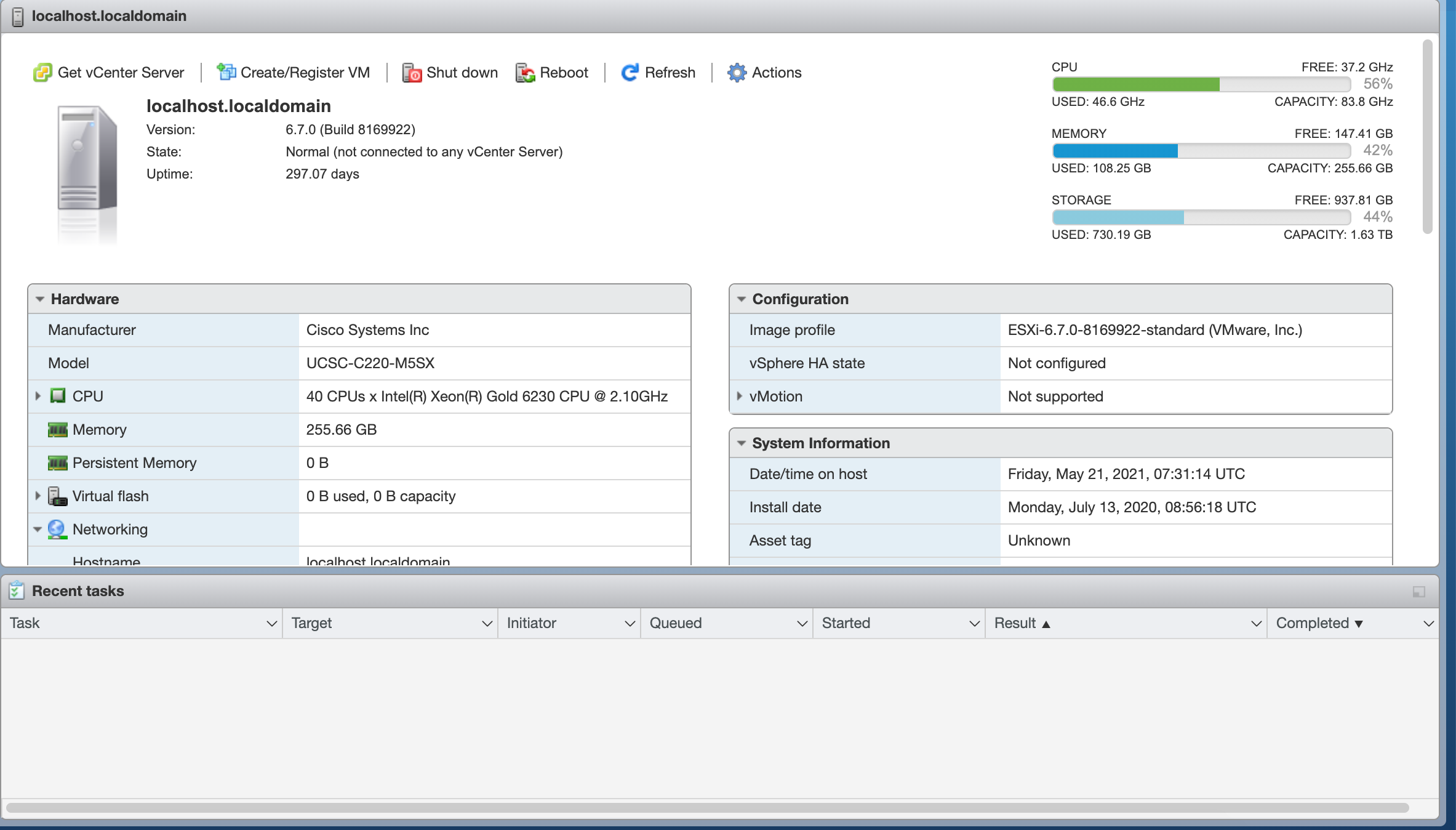
Task: Sort tasks by the Result column
Action: click(x=1022, y=623)
